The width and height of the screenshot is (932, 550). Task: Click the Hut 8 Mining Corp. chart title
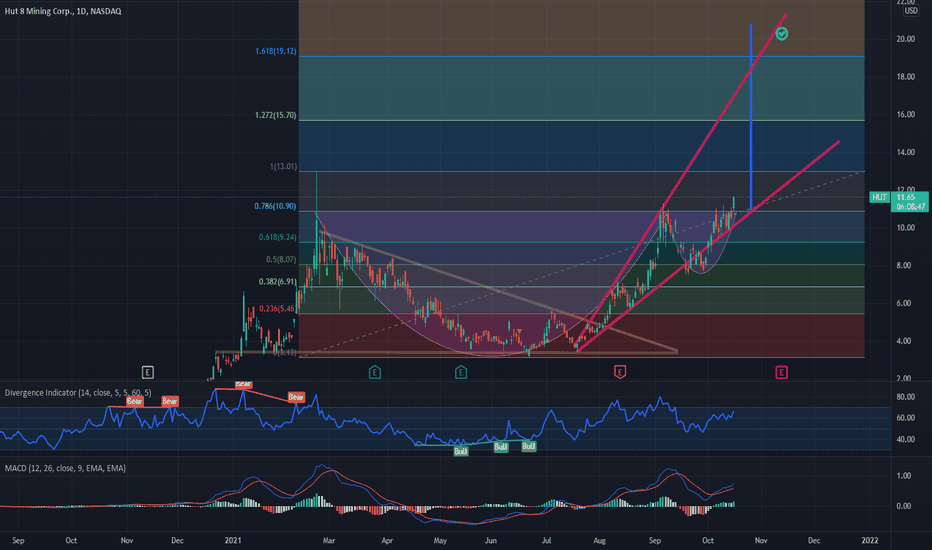[63, 11]
